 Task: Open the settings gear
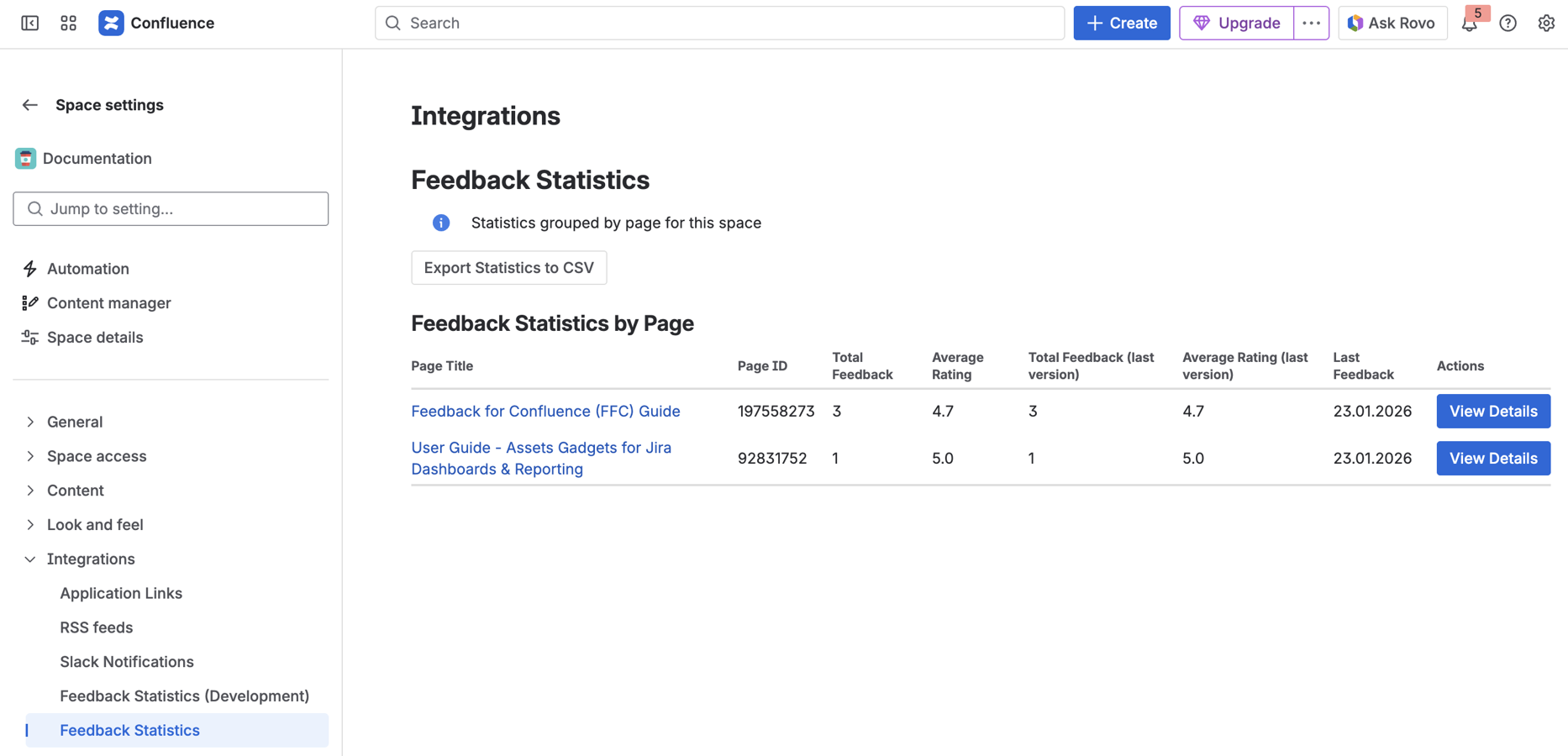click(1546, 23)
